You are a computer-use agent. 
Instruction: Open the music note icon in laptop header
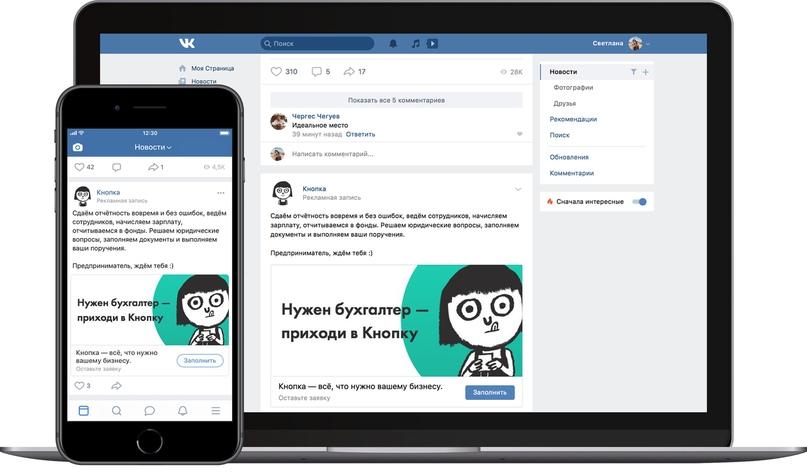click(x=416, y=44)
